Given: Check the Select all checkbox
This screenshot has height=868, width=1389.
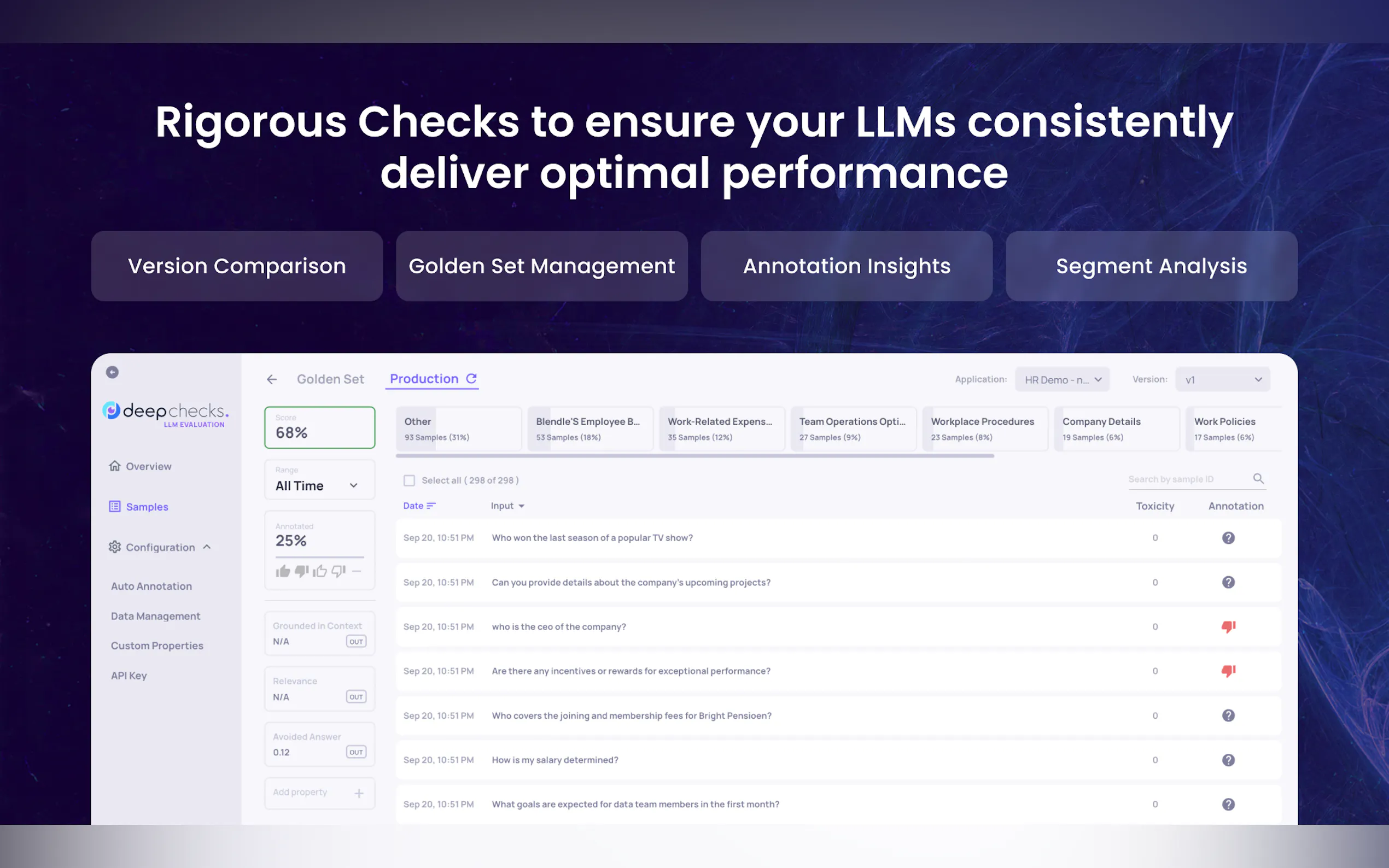Looking at the screenshot, I should pos(409,480).
